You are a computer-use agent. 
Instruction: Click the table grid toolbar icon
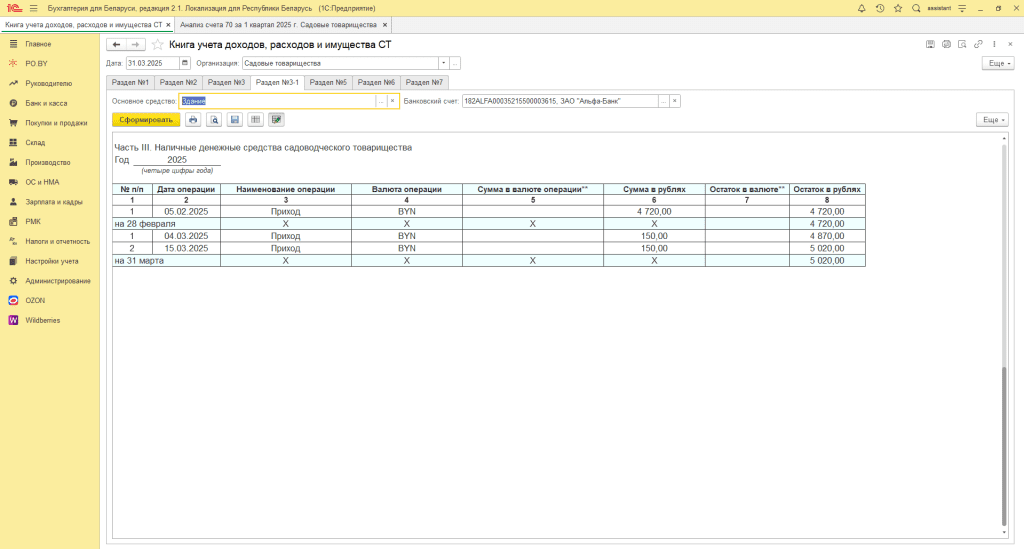pos(255,119)
